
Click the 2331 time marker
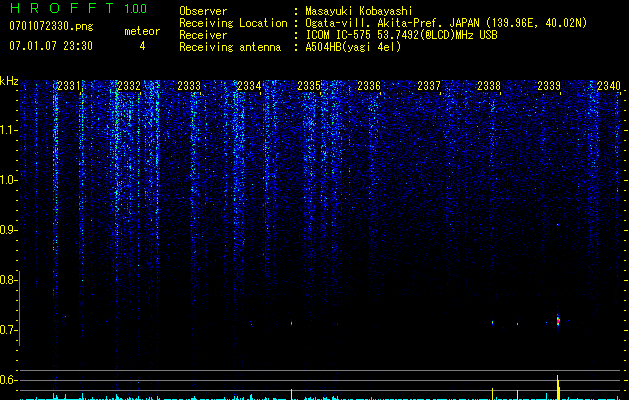[x=69, y=85]
